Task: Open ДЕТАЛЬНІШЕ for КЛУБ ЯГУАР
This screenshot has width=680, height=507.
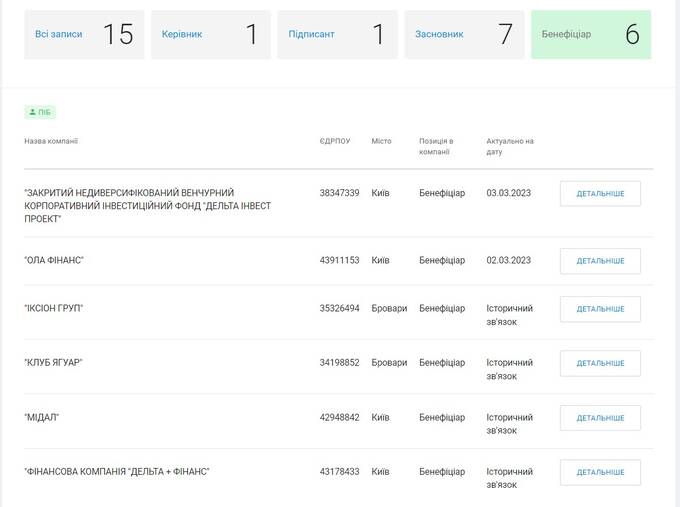Action: (x=600, y=363)
